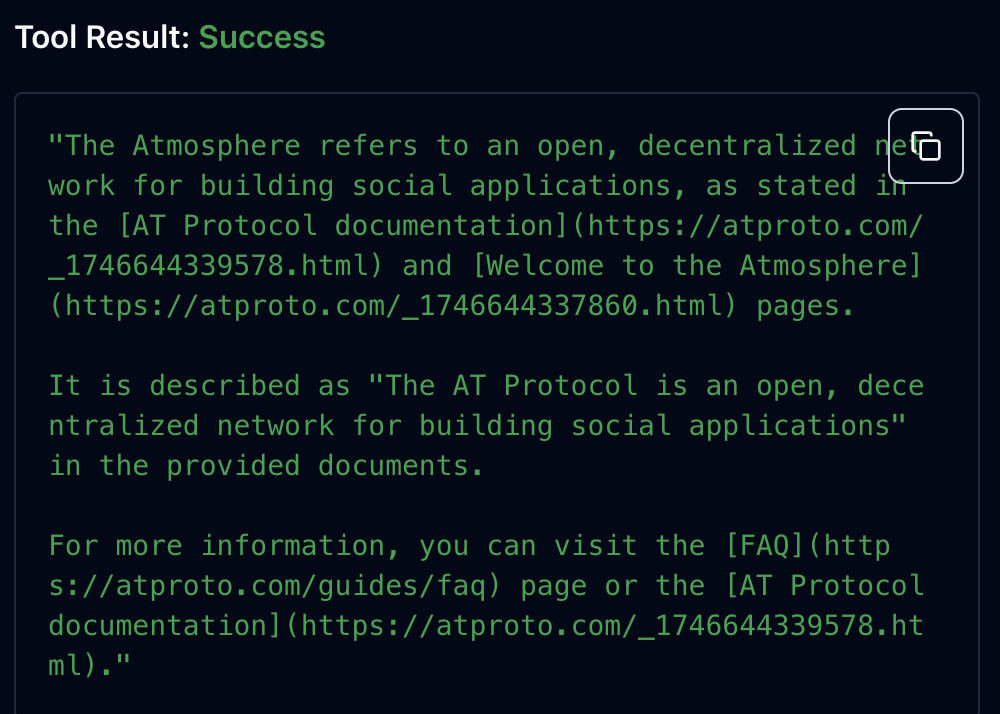
Task: Click the green Success status label
Action: pyautogui.click(x=262, y=37)
